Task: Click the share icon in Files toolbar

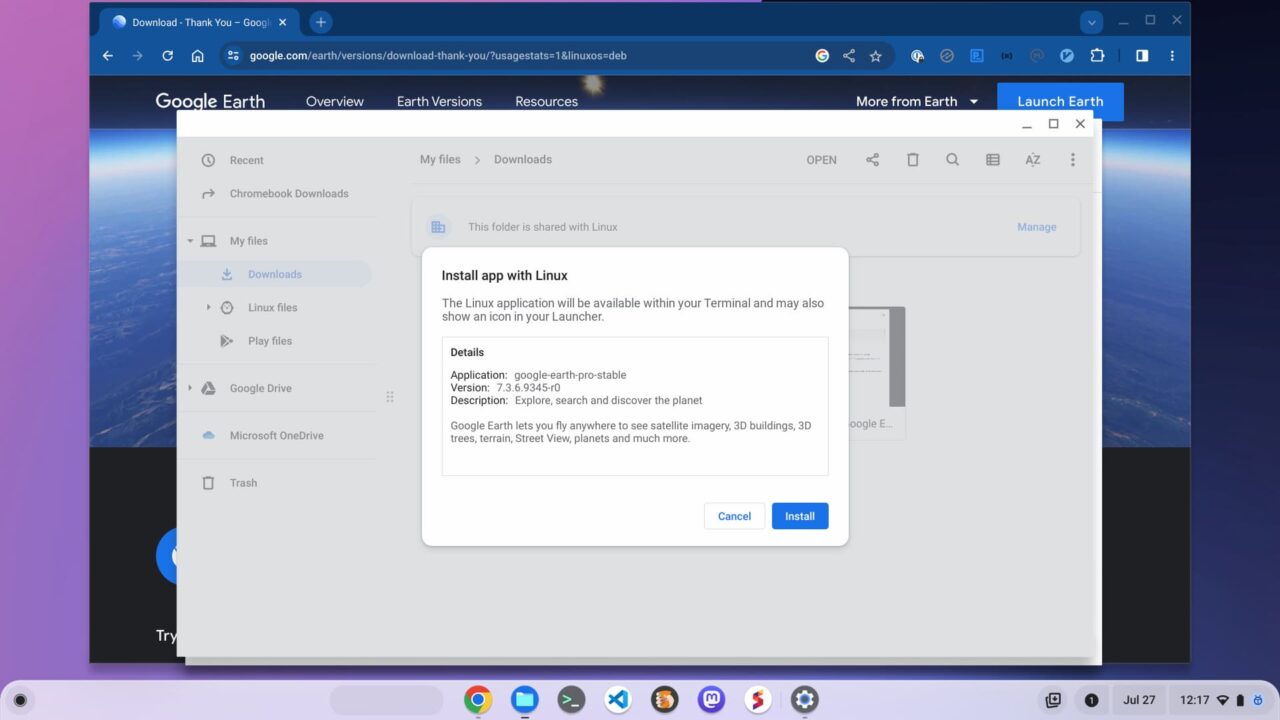Action: click(x=872, y=160)
